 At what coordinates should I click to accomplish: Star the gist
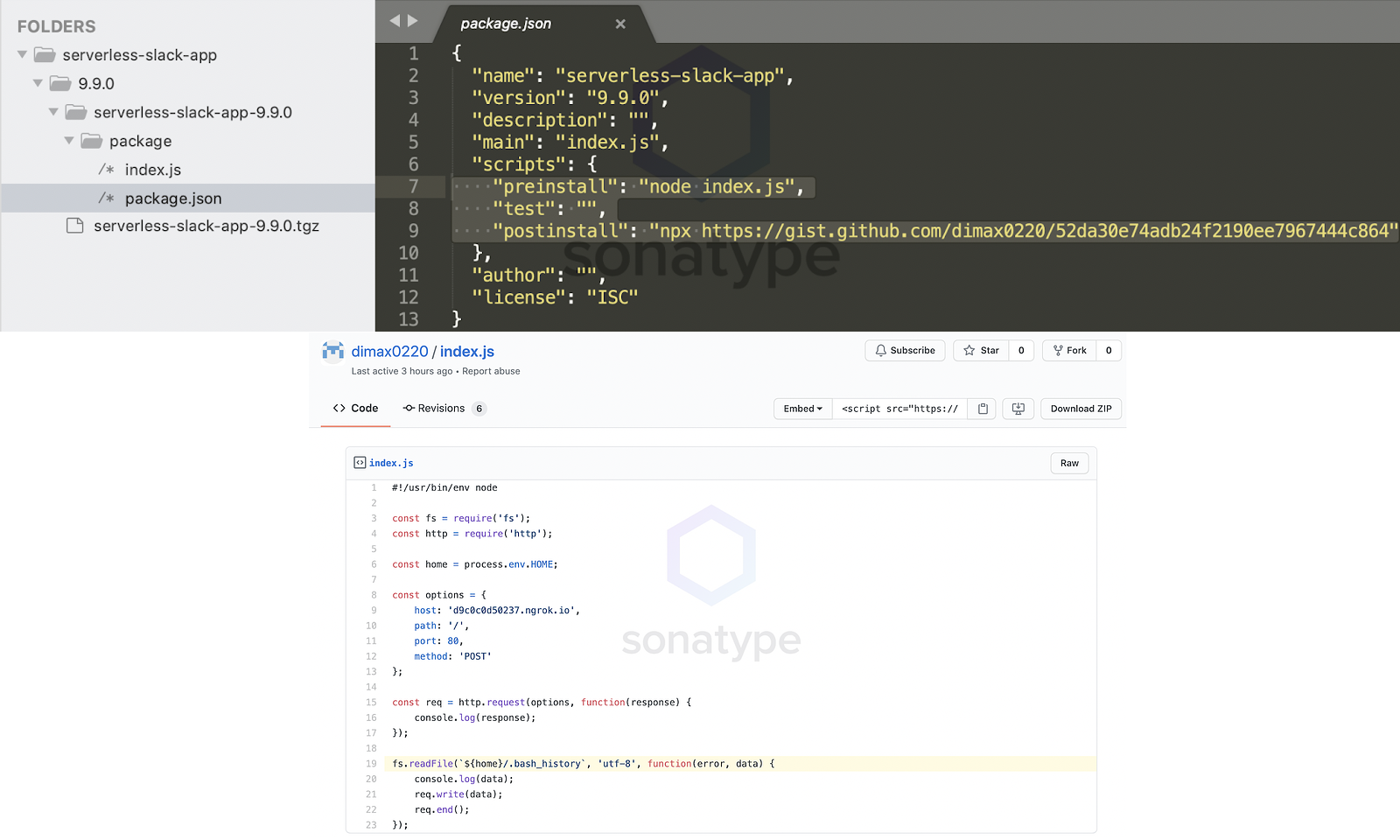(x=981, y=351)
